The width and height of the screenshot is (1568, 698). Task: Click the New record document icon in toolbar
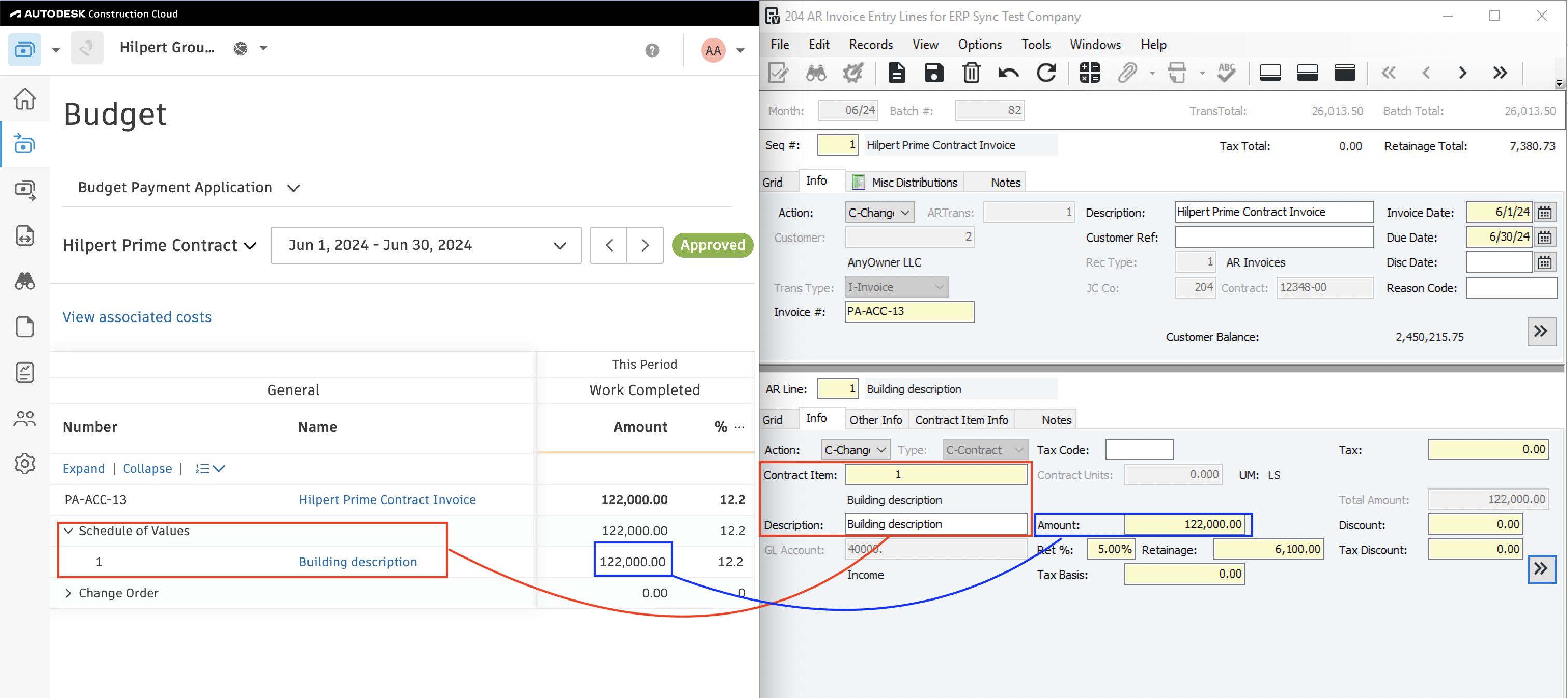897,73
